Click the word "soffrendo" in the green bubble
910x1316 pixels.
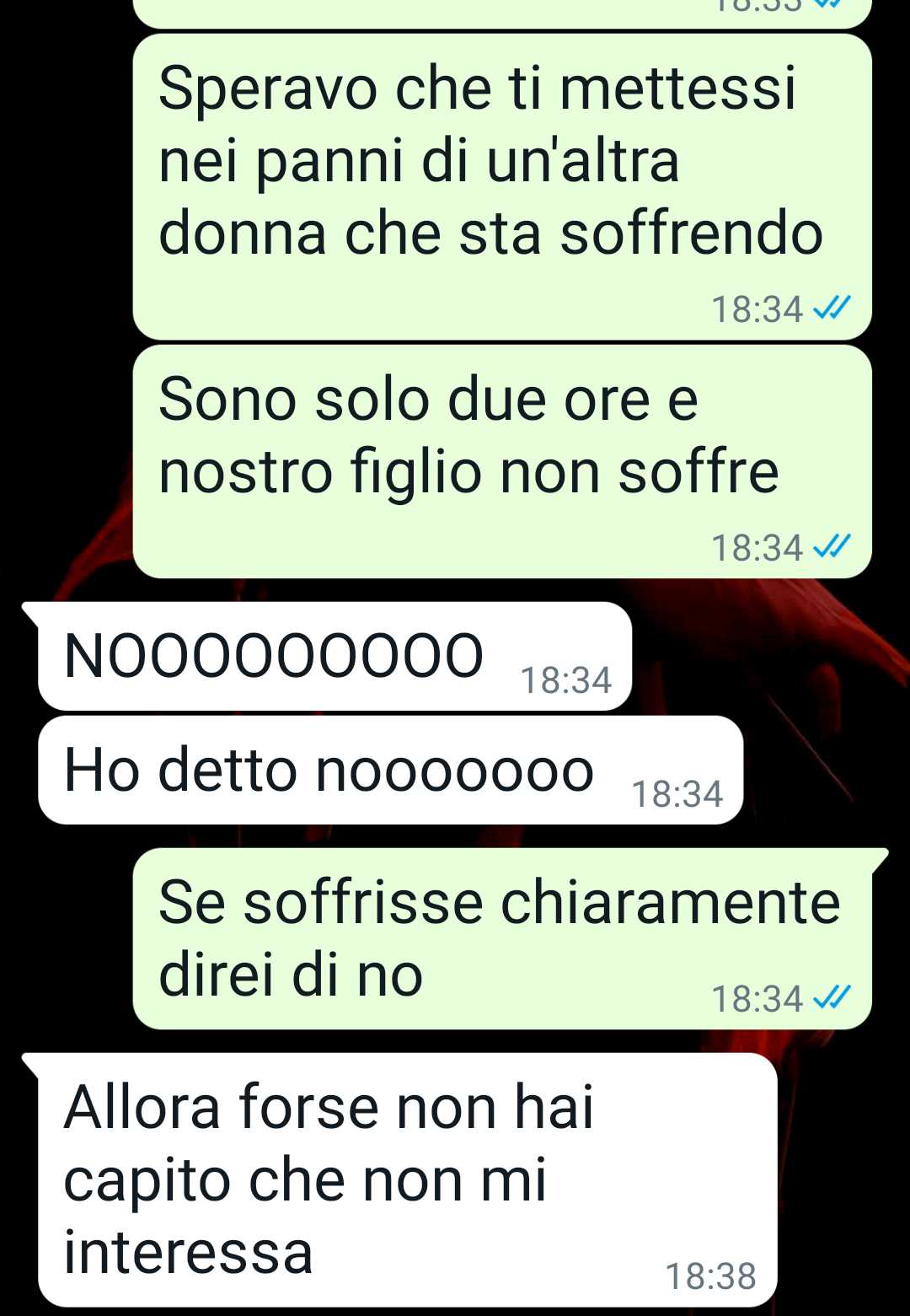pos(691,233)
